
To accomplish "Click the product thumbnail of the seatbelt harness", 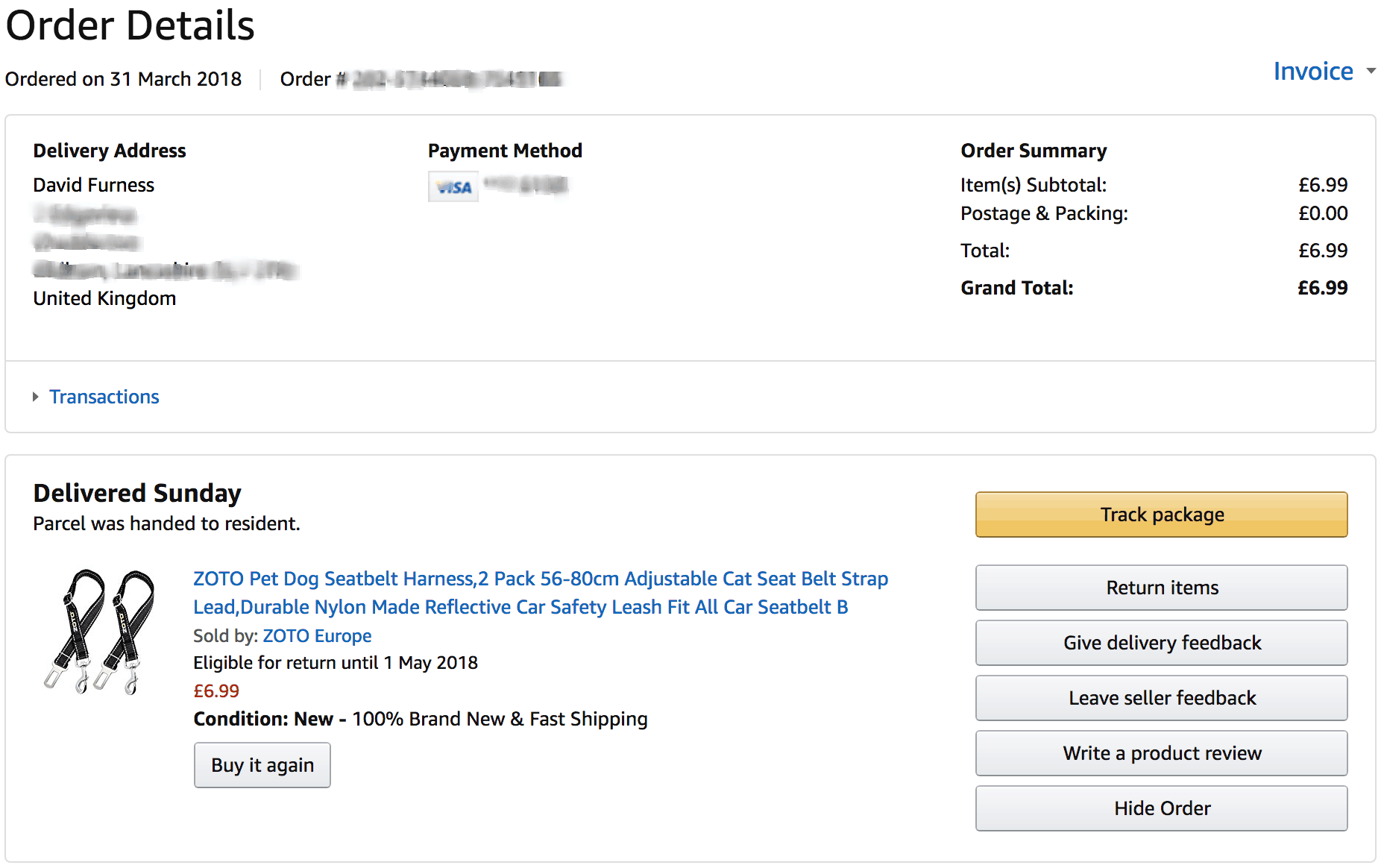I will tap(101, 630).
